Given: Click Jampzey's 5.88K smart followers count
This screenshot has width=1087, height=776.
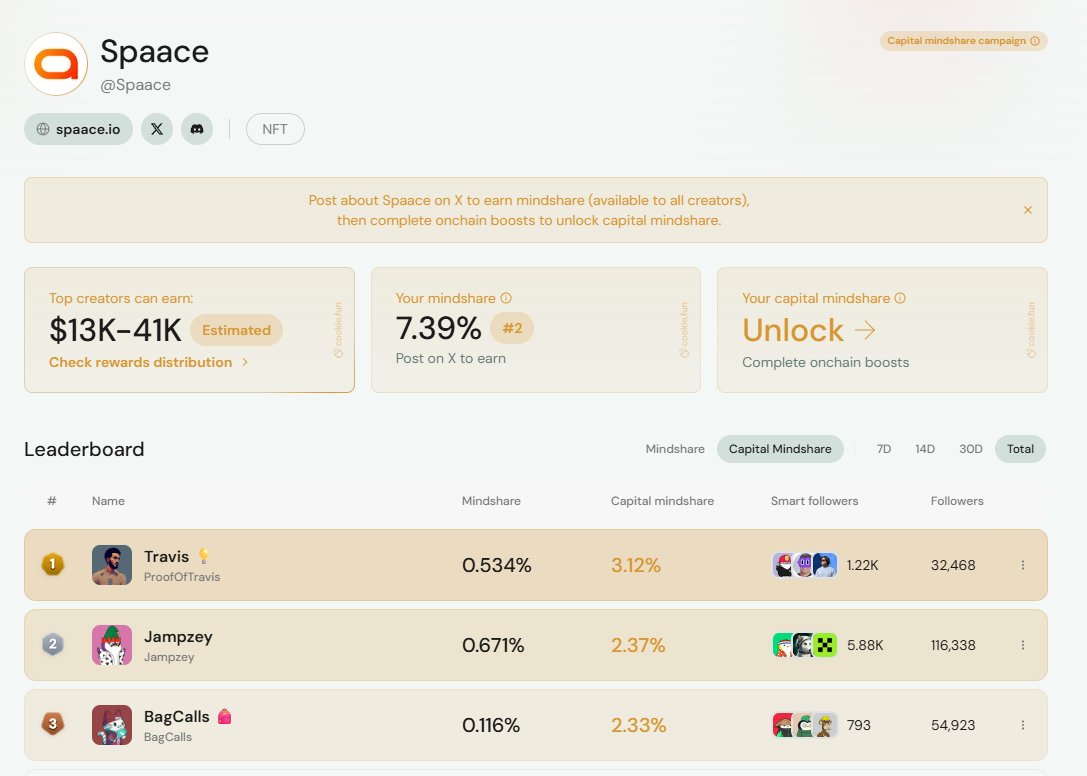Looking at the screenshot, I should [865, 645].
